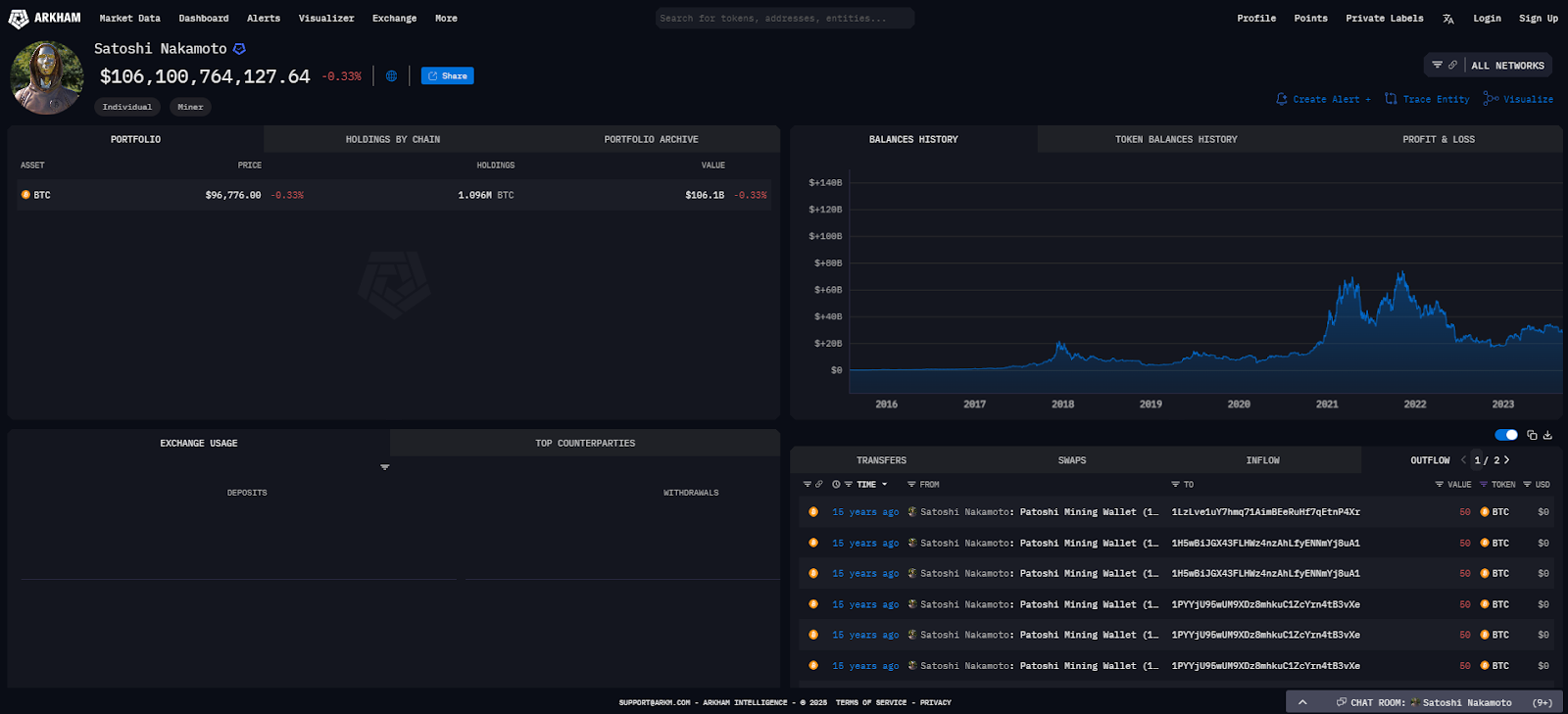Viewport: 1568px width, 714px height.
Task: Open the Dashboard page
Action: (204, 19)
